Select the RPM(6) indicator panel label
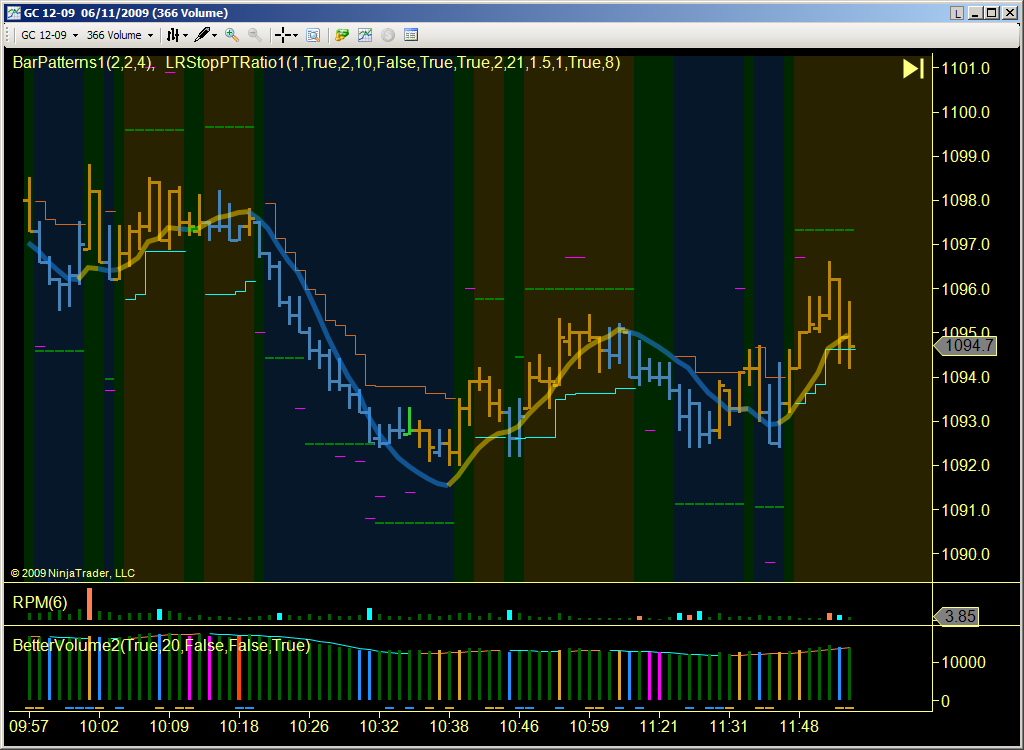 click(x=40, y=602)
